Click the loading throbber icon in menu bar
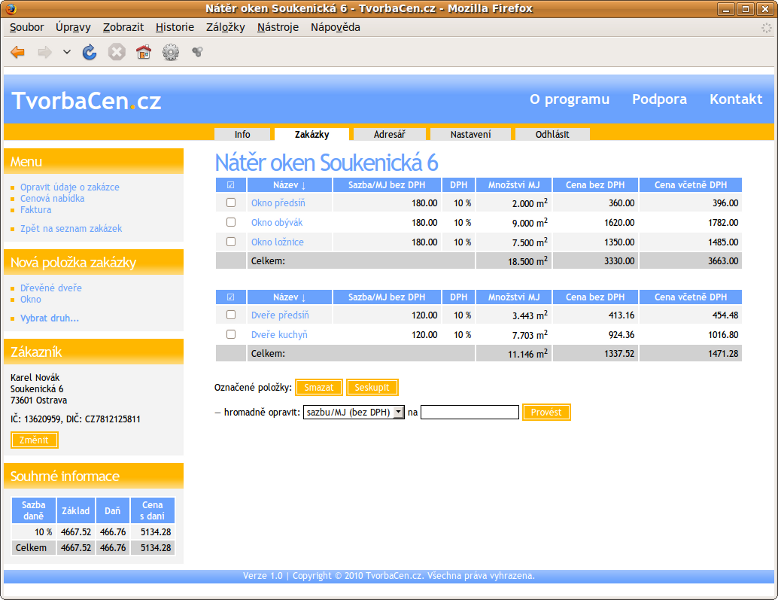778x600 pixels. click(x=767, y=28)
